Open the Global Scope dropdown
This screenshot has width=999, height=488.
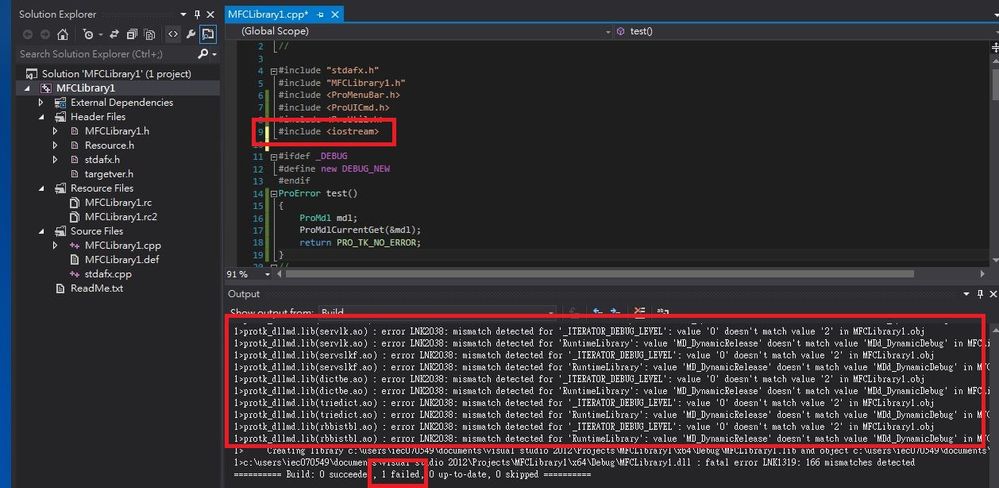point(422,31)
